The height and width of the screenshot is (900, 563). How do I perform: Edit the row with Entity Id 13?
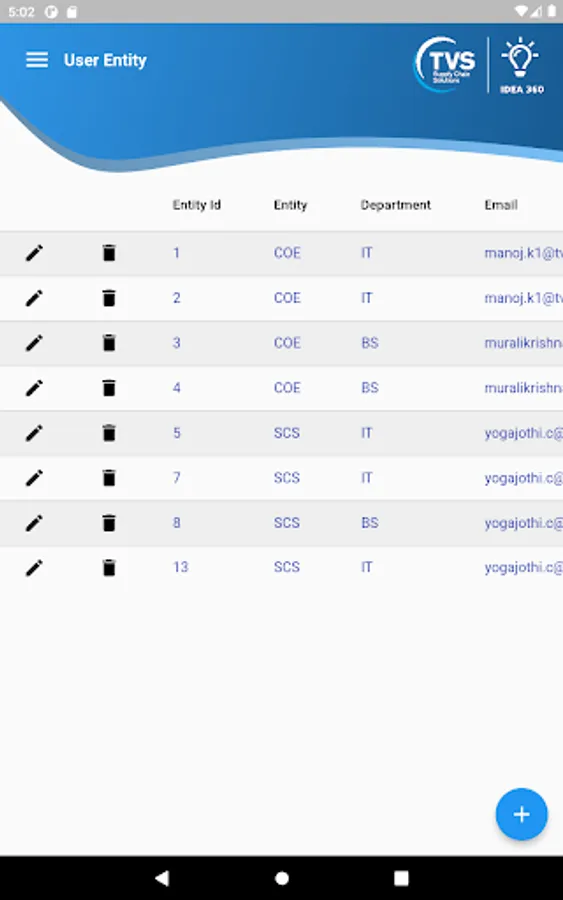coord(34,568)
